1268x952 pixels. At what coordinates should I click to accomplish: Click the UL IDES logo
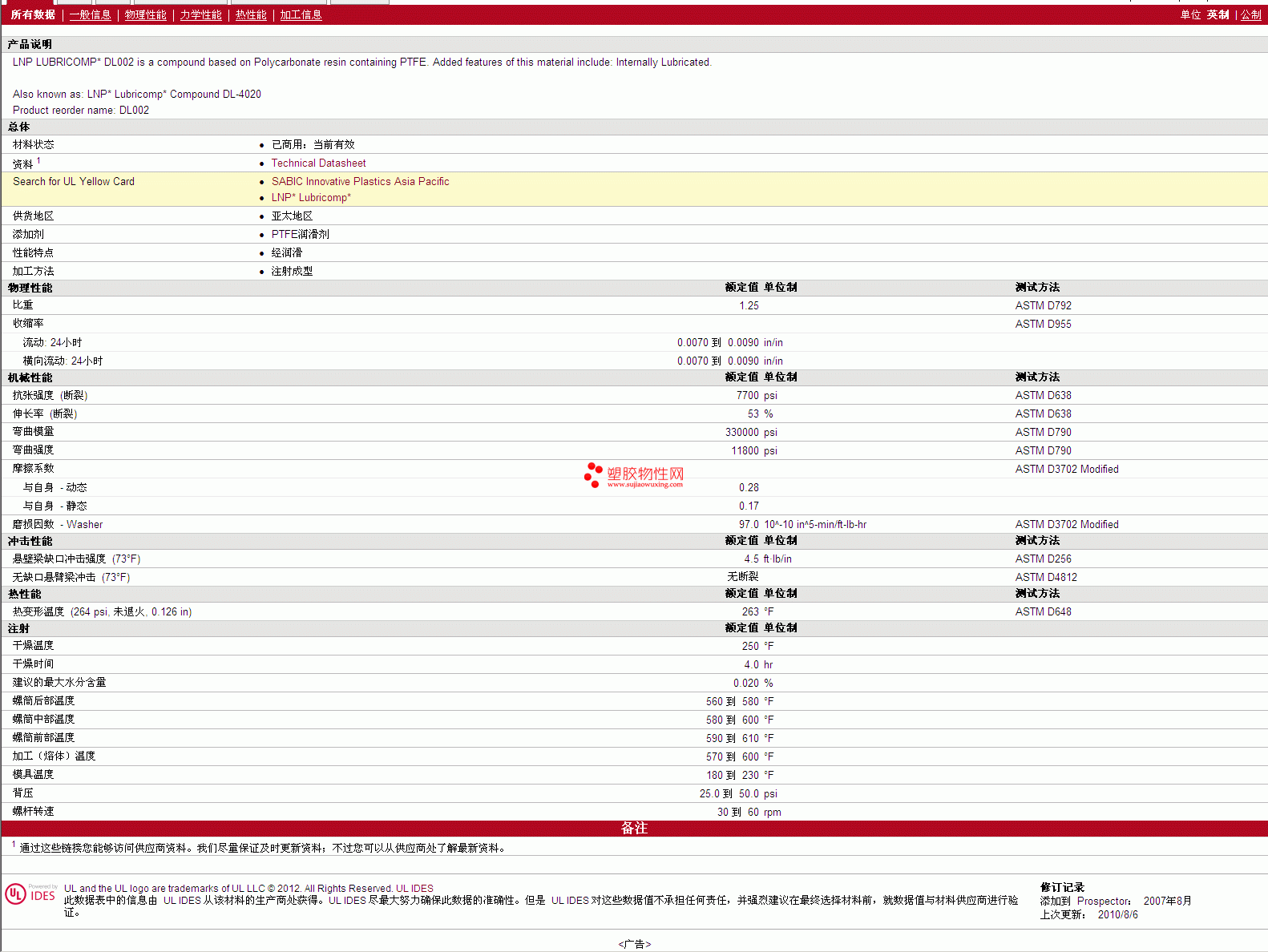30,894
